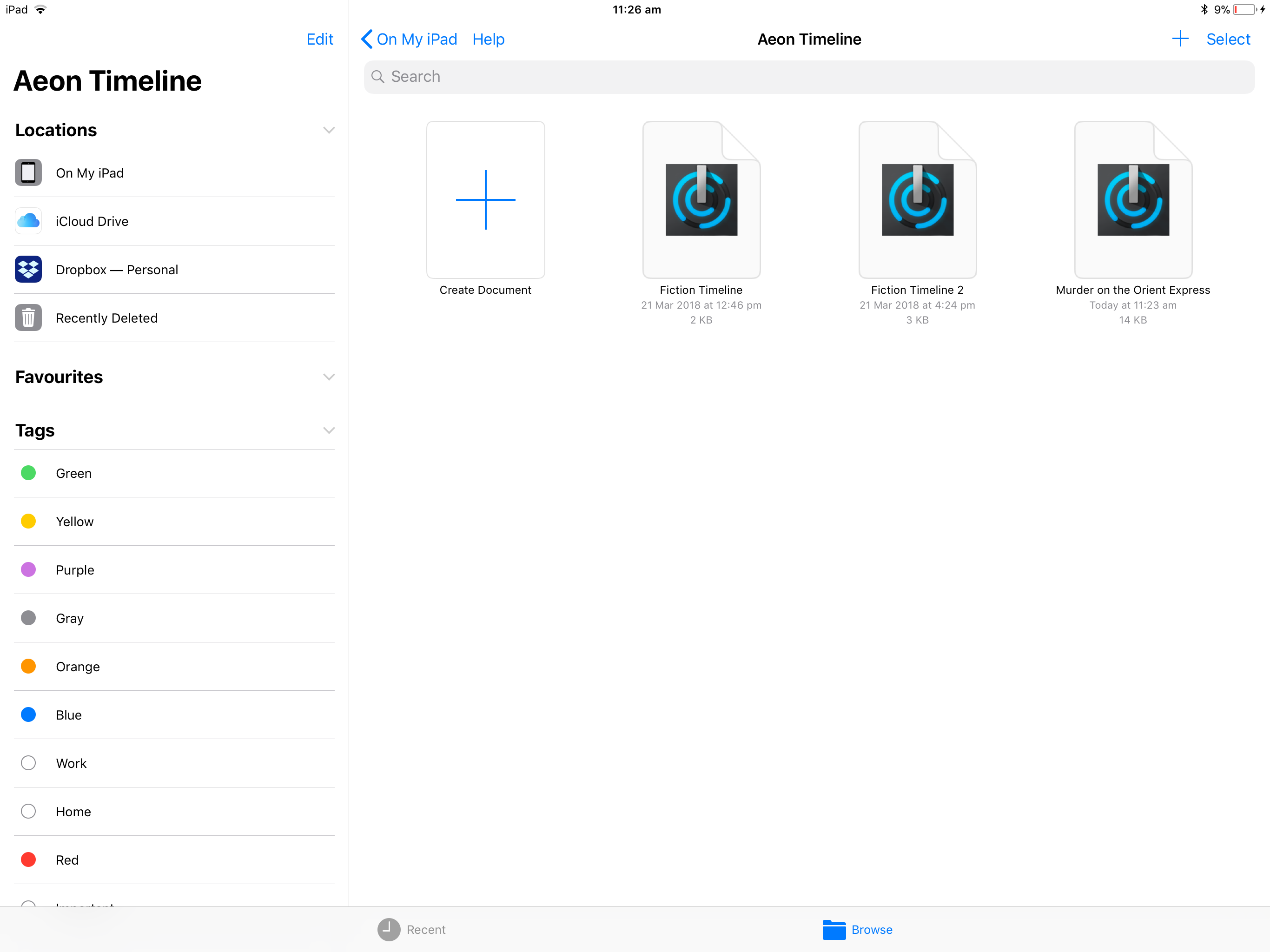Open Dropbox — Personal location

117,270
